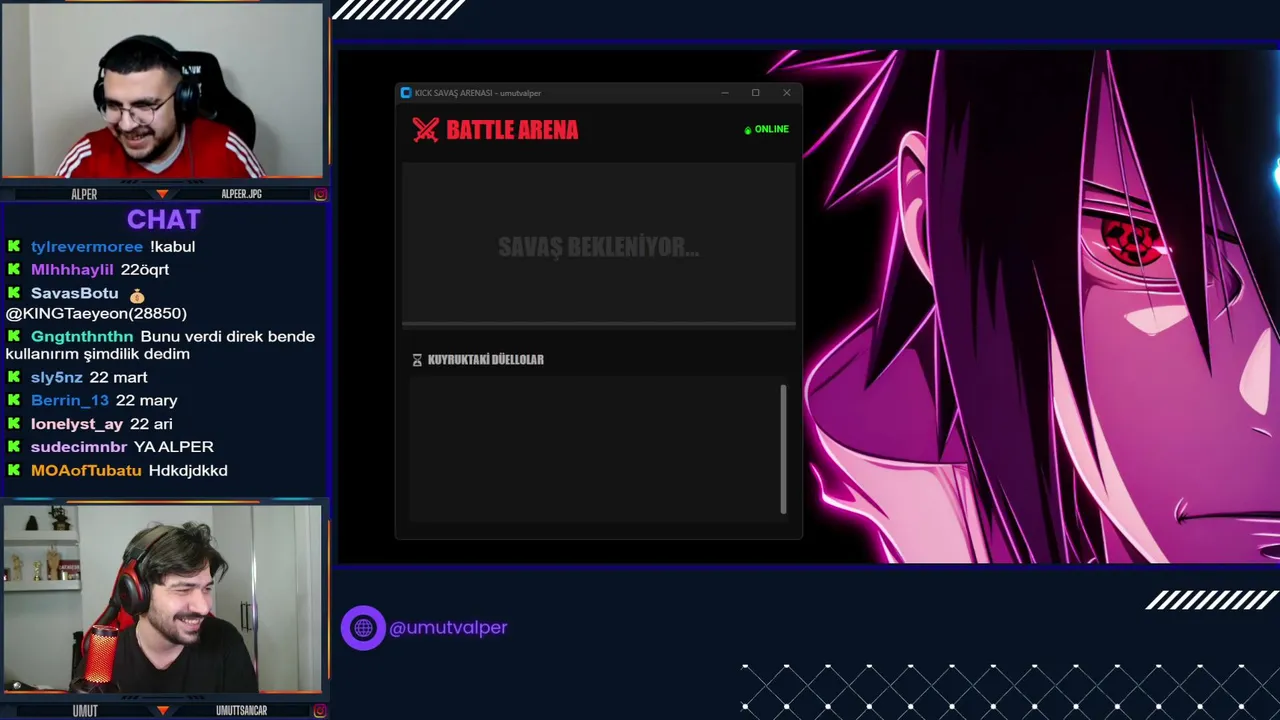
Task: Click the UMUTTSANCAR Instagram handle
Action: (241, 711)
